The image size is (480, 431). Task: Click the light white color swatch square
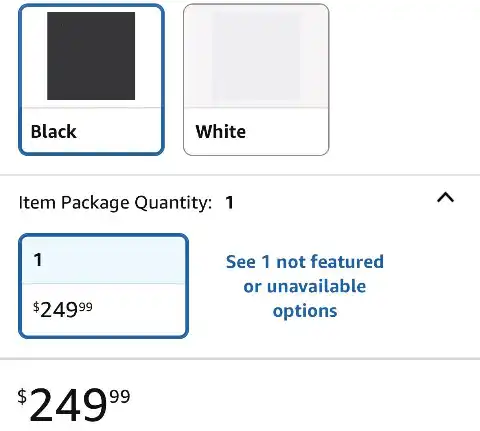tap(256, 56)
